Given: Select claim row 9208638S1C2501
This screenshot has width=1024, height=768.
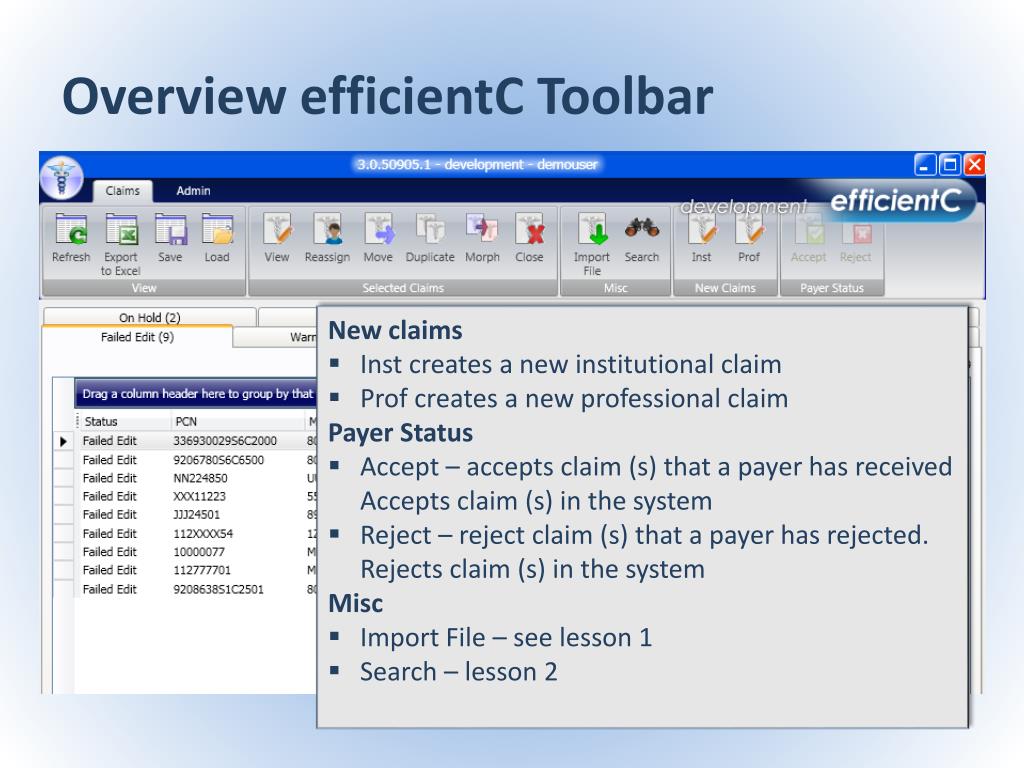Looking at the screenshot, I should (x=196, y=589).
